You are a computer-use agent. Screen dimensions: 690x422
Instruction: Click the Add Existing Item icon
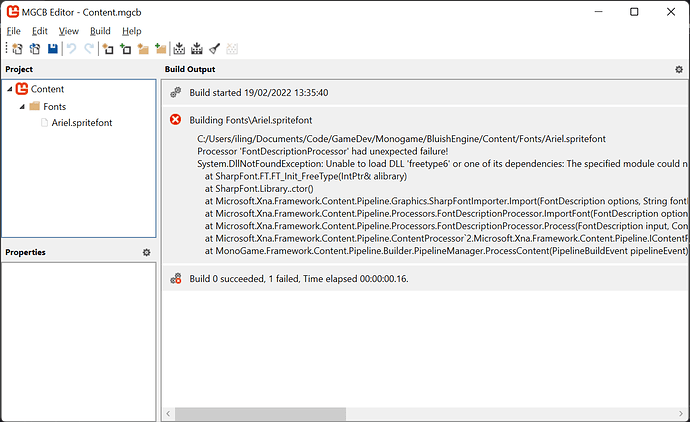[125, 49]
